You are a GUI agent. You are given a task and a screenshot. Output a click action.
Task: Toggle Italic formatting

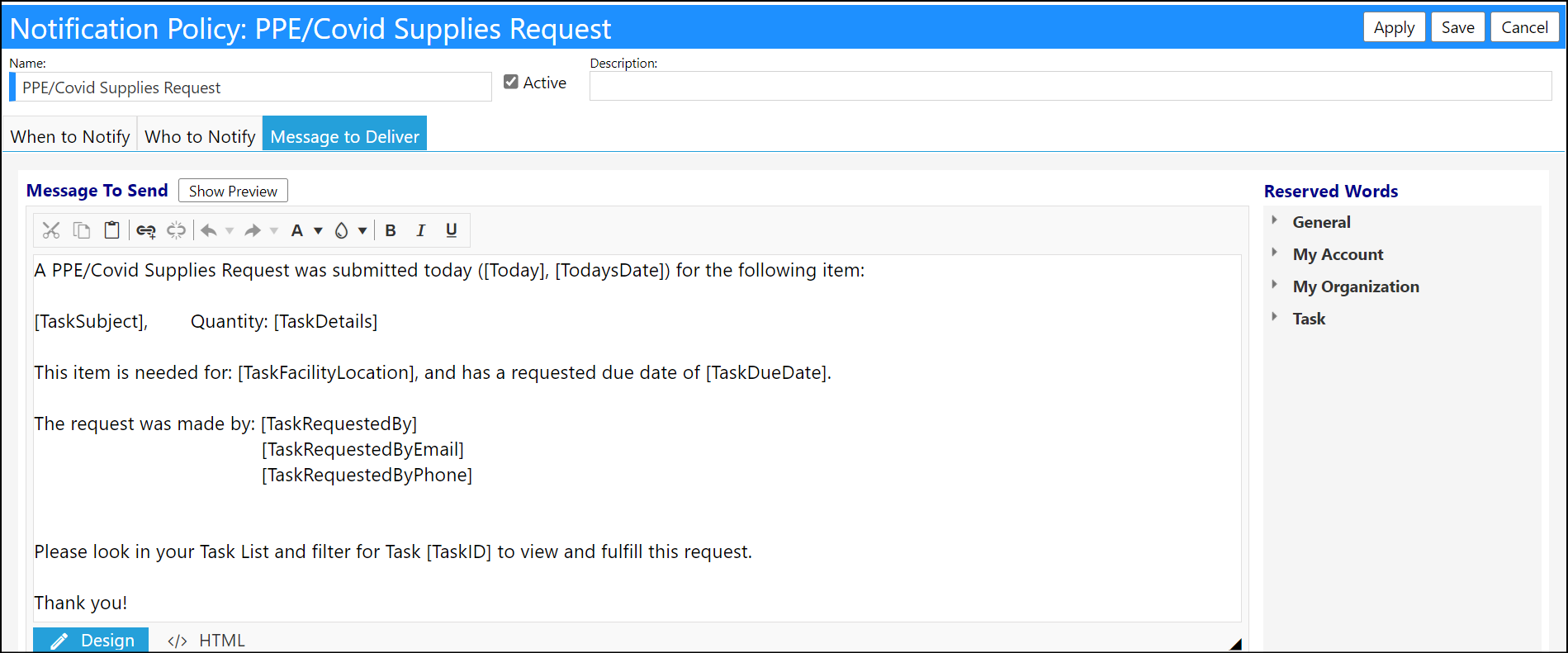pyautogui.click(x=420, y=230)
